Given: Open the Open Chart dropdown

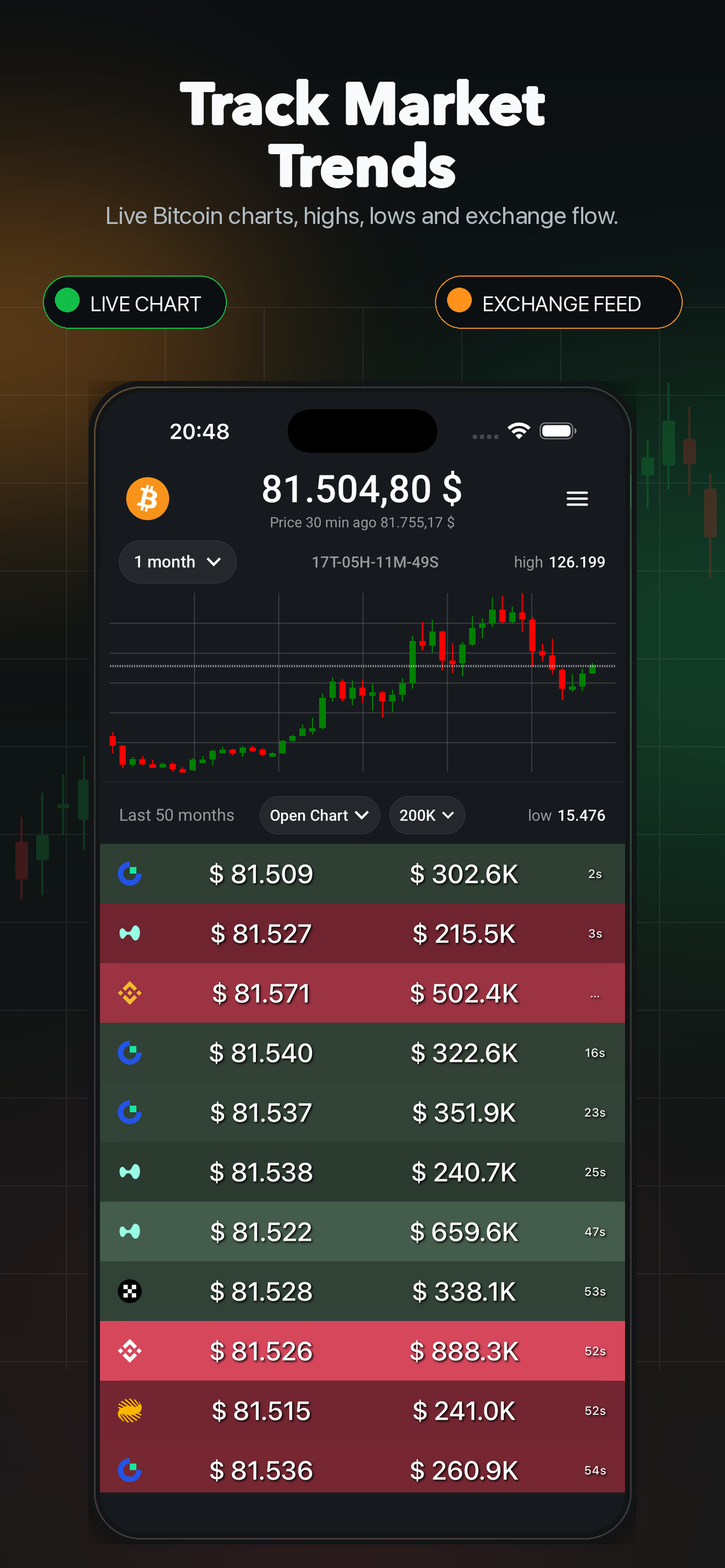Looking at the screenshot, I should pyautogui.click(x=320, y=815).
